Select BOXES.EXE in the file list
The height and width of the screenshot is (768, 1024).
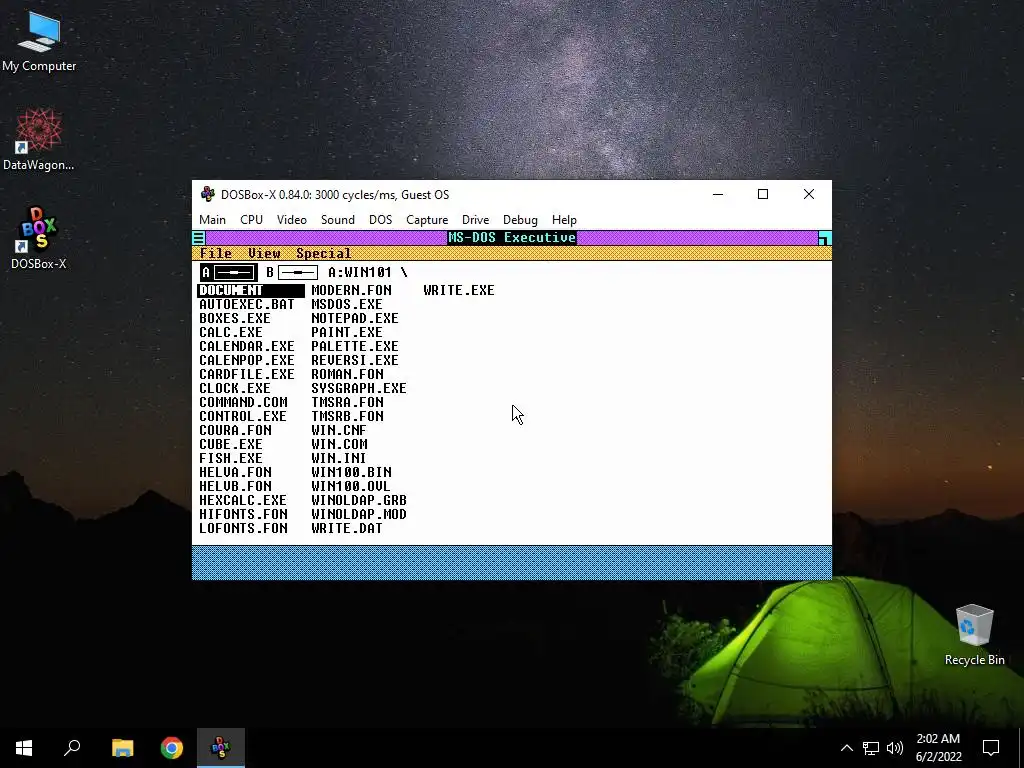point(234,318)
